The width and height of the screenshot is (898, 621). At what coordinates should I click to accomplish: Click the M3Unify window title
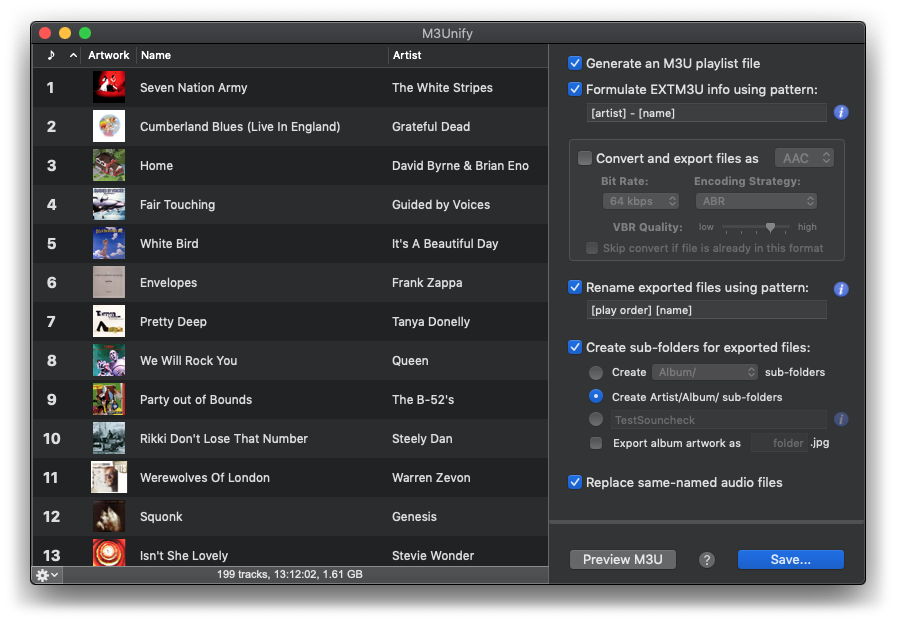(447, 33)
